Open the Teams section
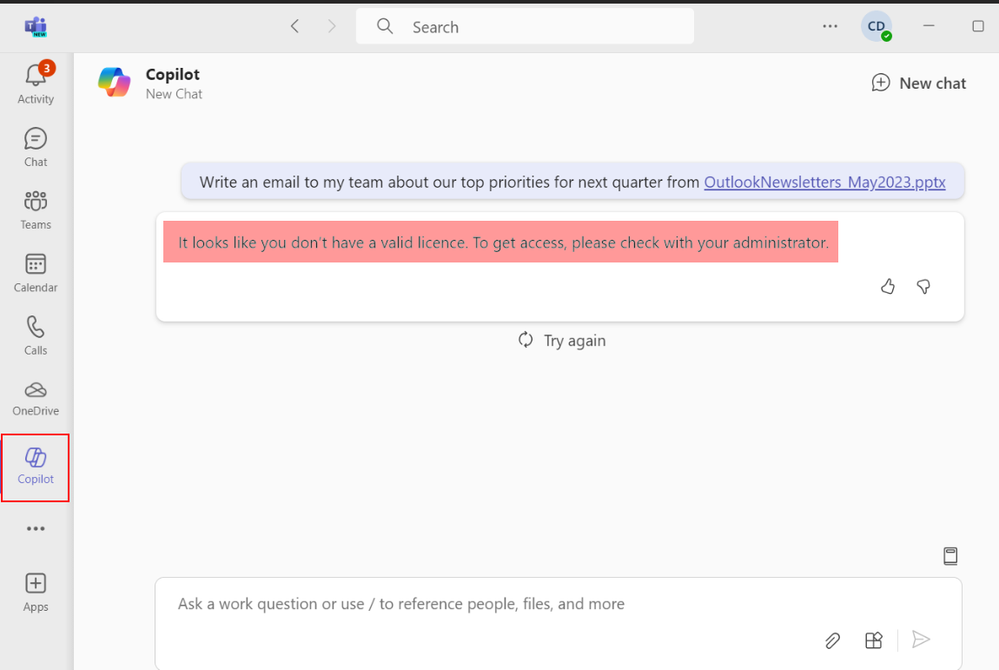 [36, 210]
